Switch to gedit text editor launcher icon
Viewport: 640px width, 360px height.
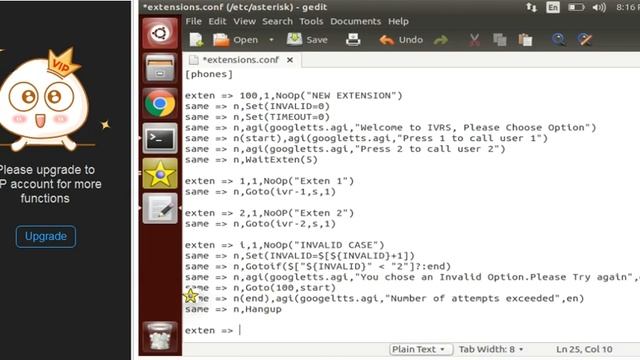coord(160,209)
